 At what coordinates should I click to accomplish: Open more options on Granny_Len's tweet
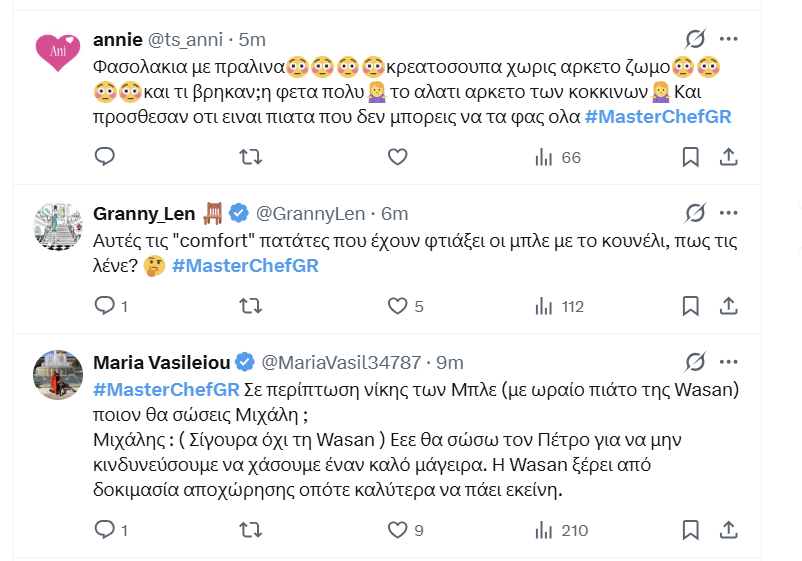pyautogui.click(x=728, y=213)
